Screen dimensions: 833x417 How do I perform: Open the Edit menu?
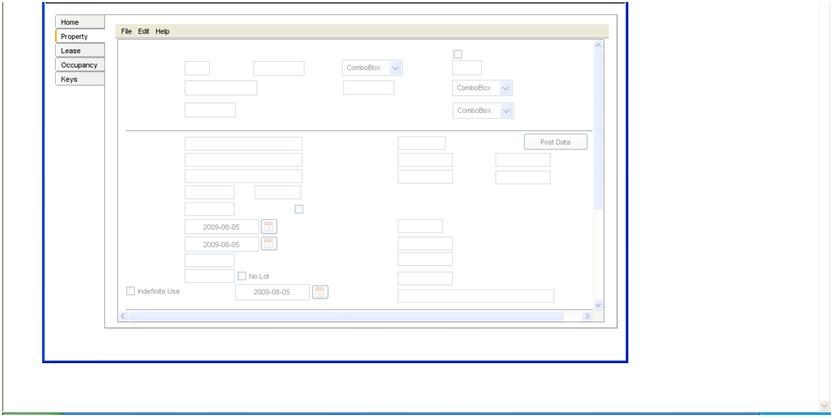(143, 31)
